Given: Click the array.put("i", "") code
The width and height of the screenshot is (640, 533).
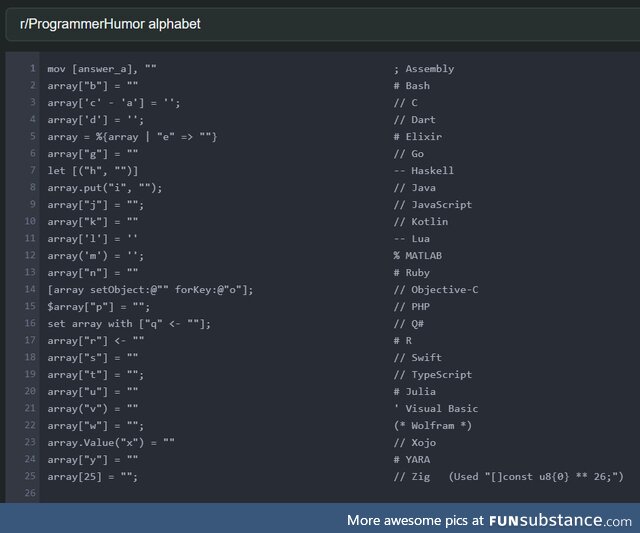Looking at the screenshot, I should coord(104,188).
